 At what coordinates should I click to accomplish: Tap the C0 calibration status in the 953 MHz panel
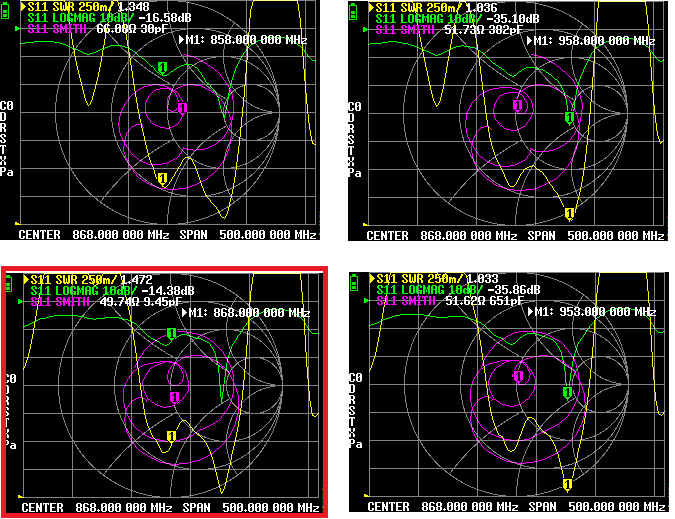355,378
